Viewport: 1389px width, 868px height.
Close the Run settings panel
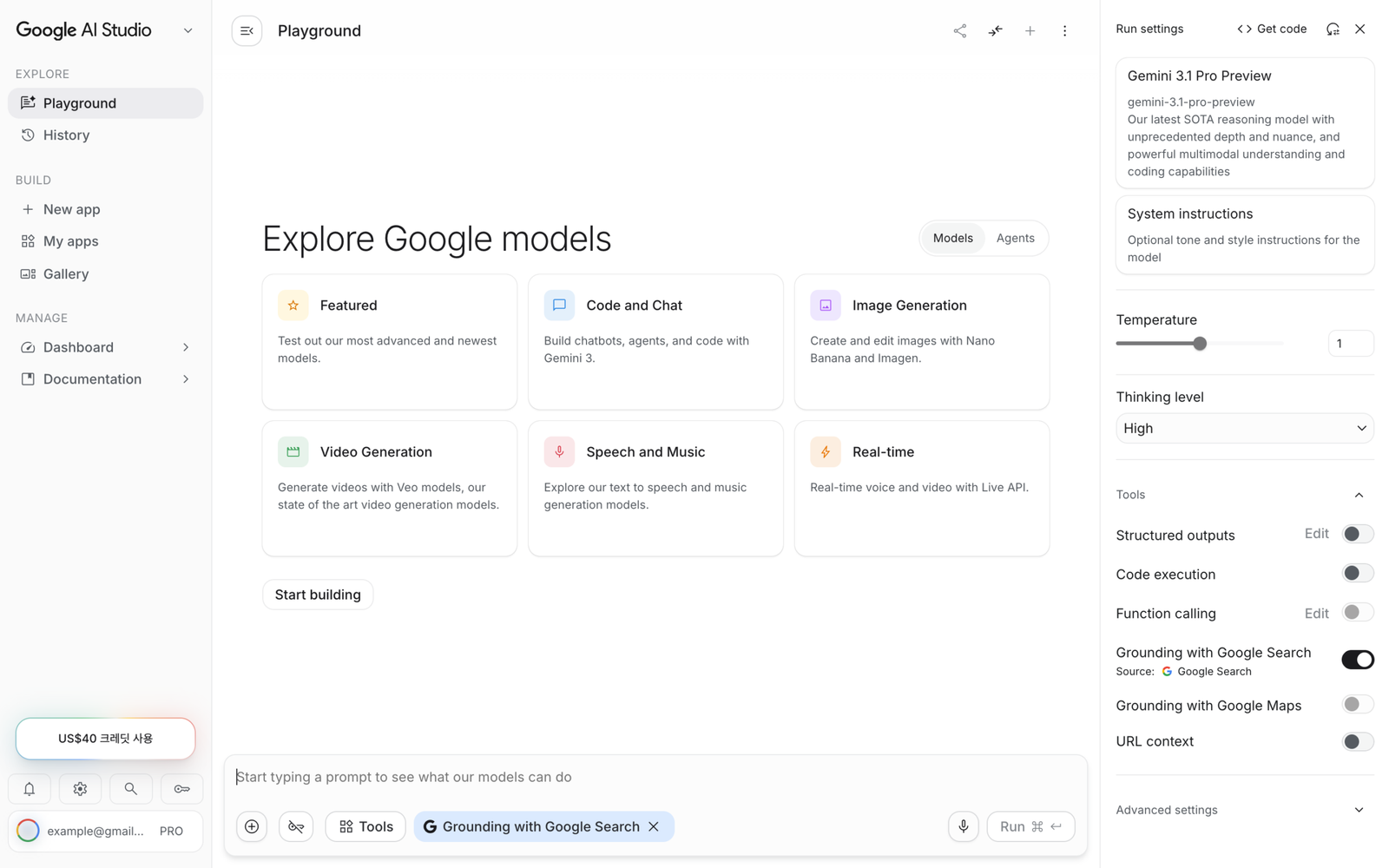click(1360, 29)
